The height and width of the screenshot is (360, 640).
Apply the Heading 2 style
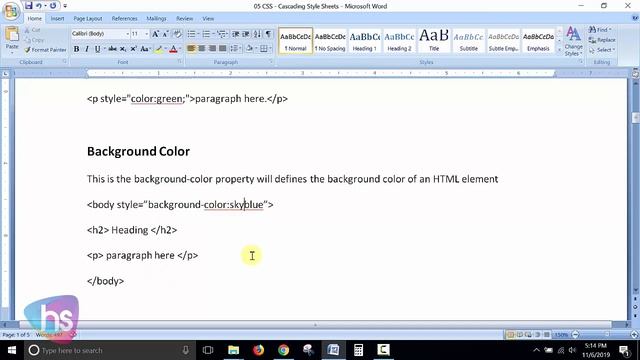[399, 41]
